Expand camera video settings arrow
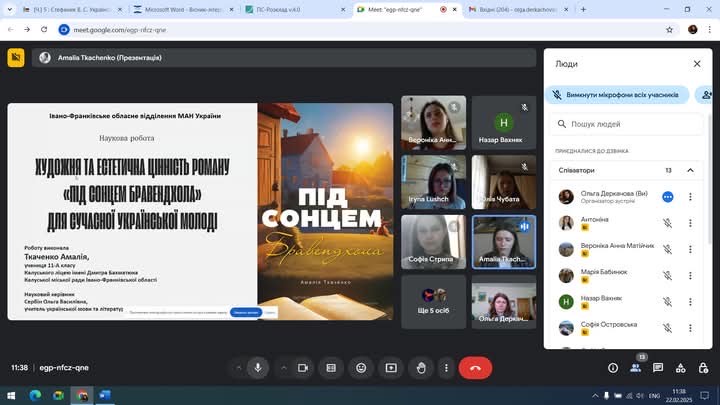The image size is (720, 405). (282, 367)
